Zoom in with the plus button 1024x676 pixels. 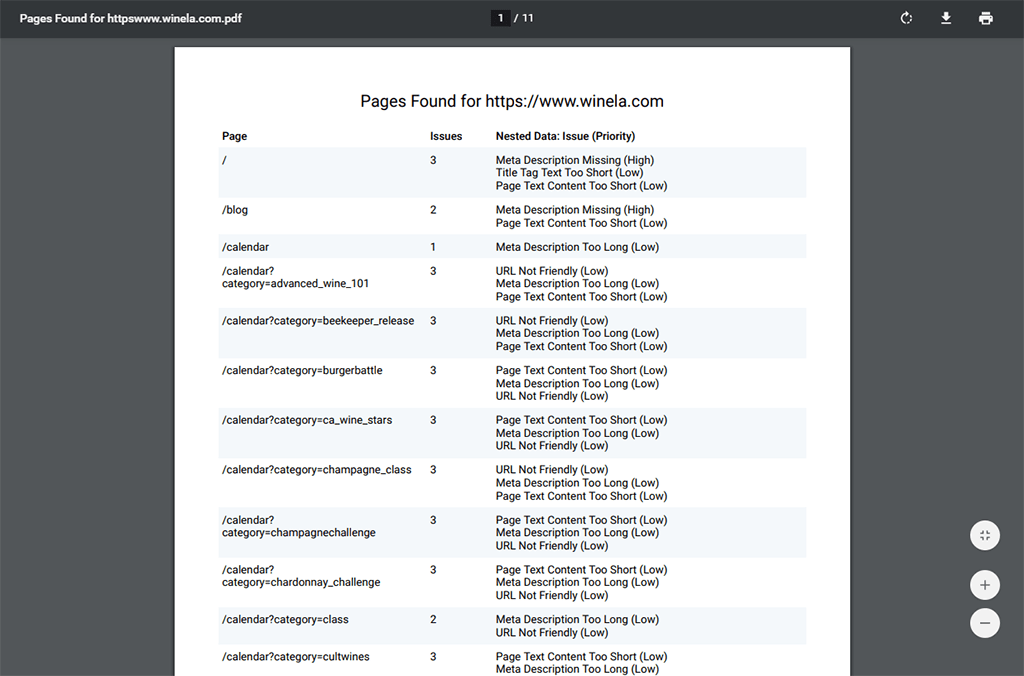(985, 585)
